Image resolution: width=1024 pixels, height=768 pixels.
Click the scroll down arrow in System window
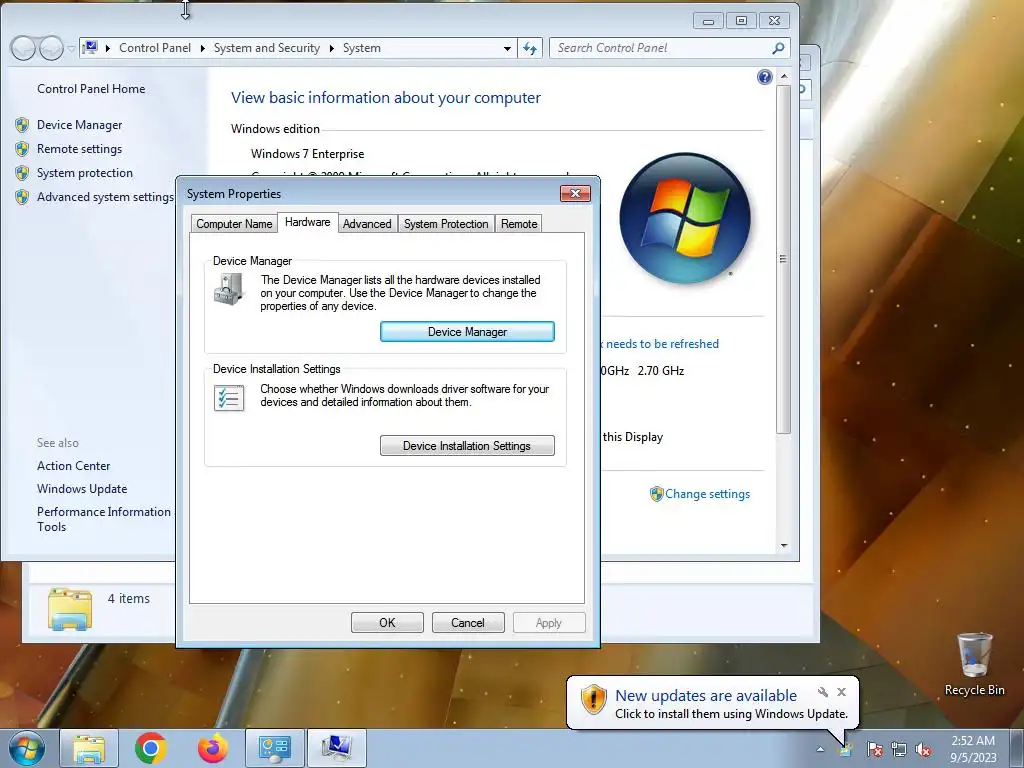point(784,546)
